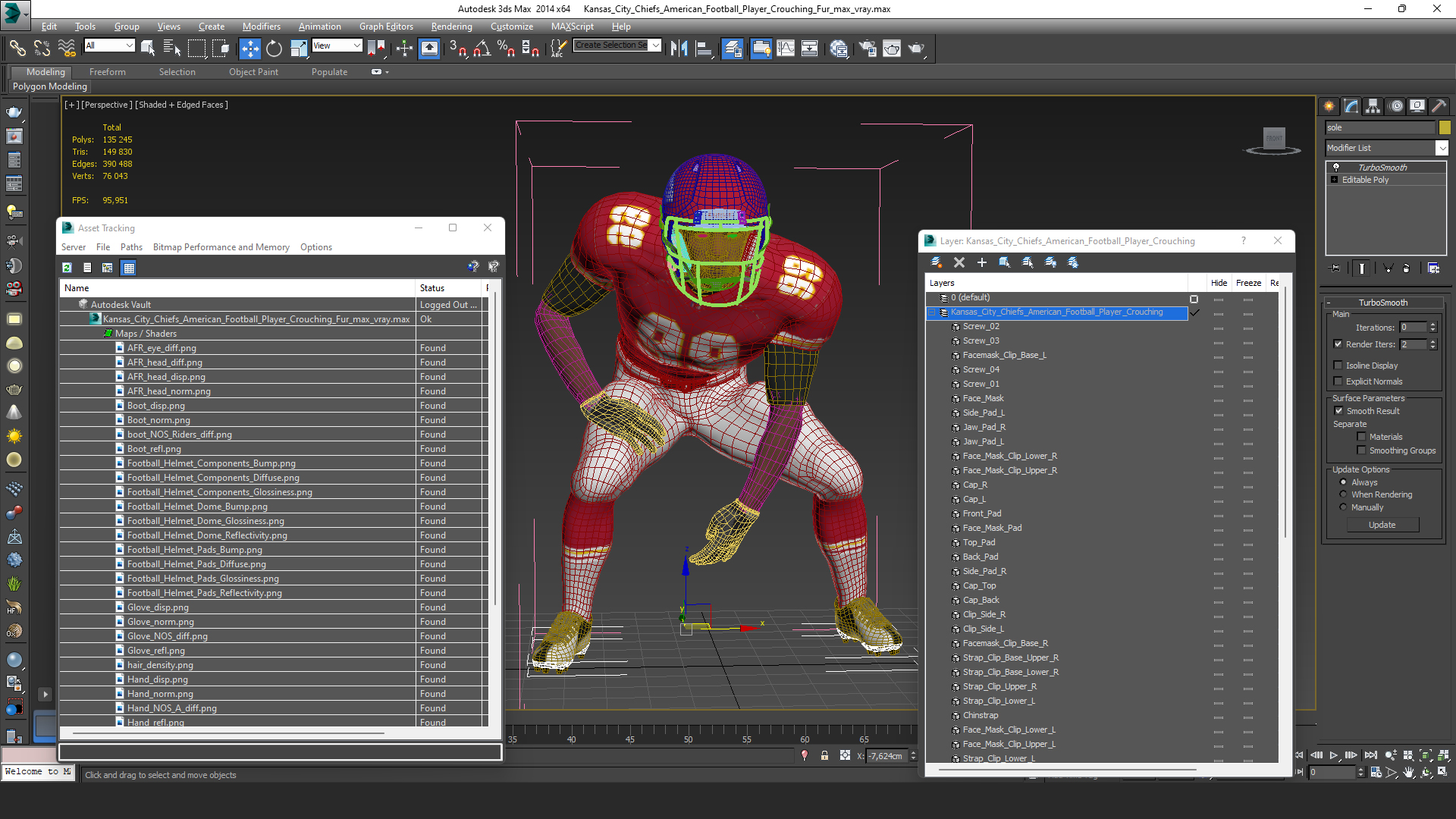This screenshot has height=819, width=1456.
Task: Open the selection filter All dropdown
Action: point(129,45)
